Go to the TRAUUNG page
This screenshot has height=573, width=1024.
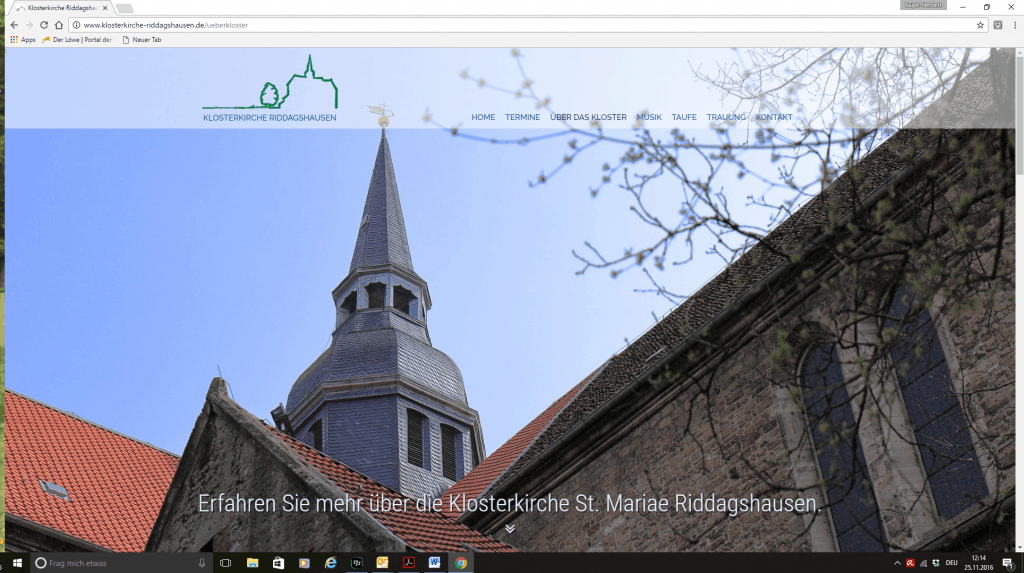pyautogui.click(x=726, y=118)
